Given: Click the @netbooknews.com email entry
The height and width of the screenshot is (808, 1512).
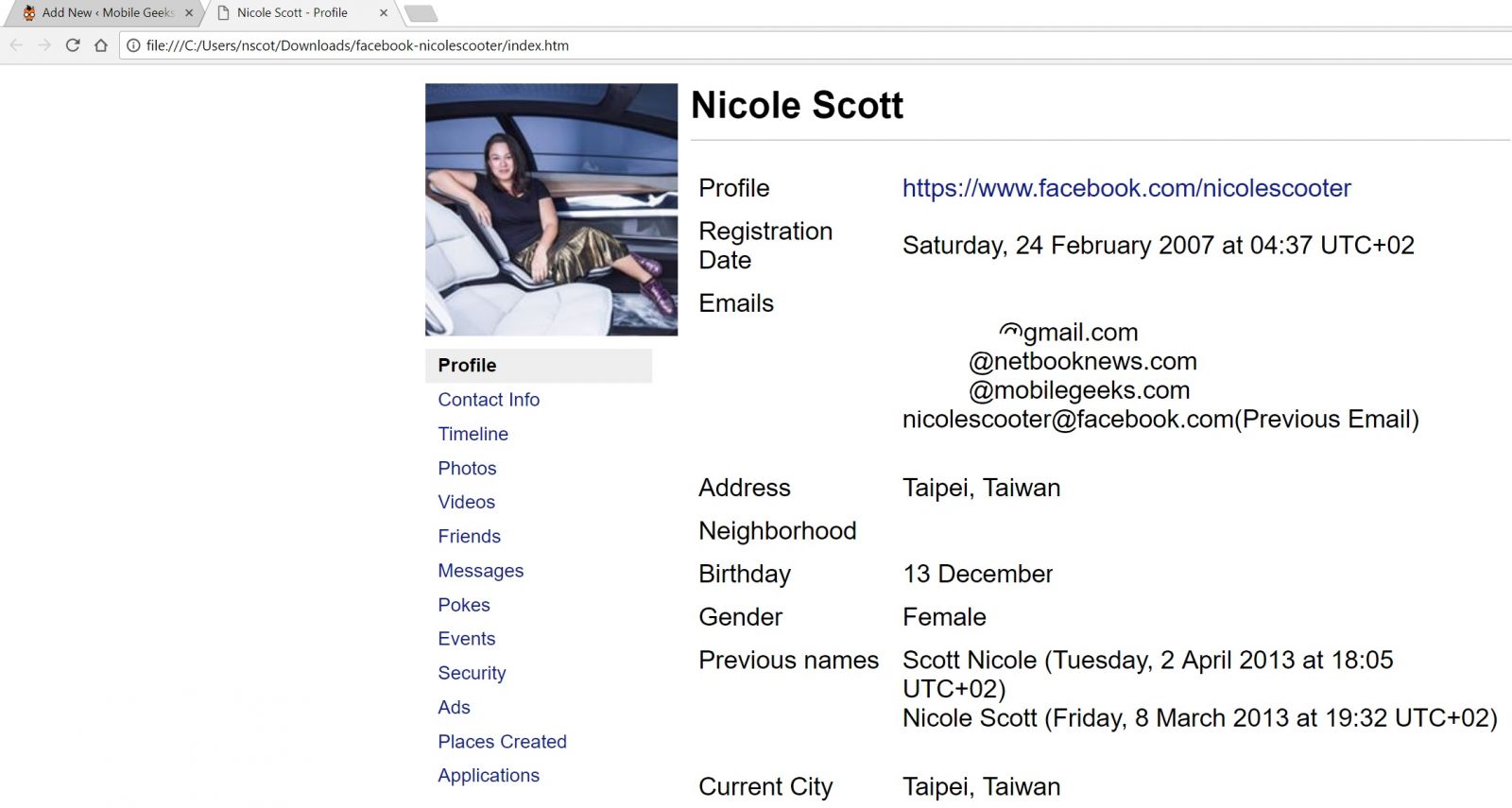Looking at the screenshot, I should click(1083, 361).
